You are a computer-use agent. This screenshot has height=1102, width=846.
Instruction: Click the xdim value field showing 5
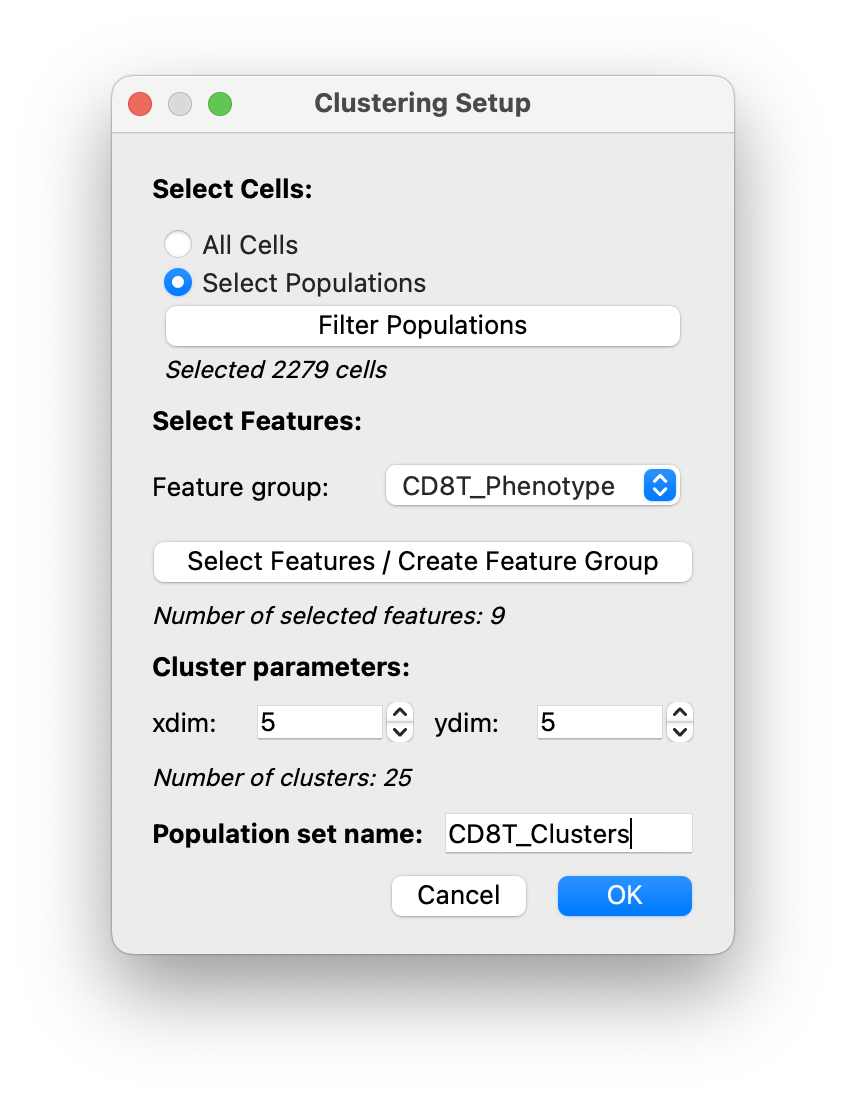click(319, 721)
